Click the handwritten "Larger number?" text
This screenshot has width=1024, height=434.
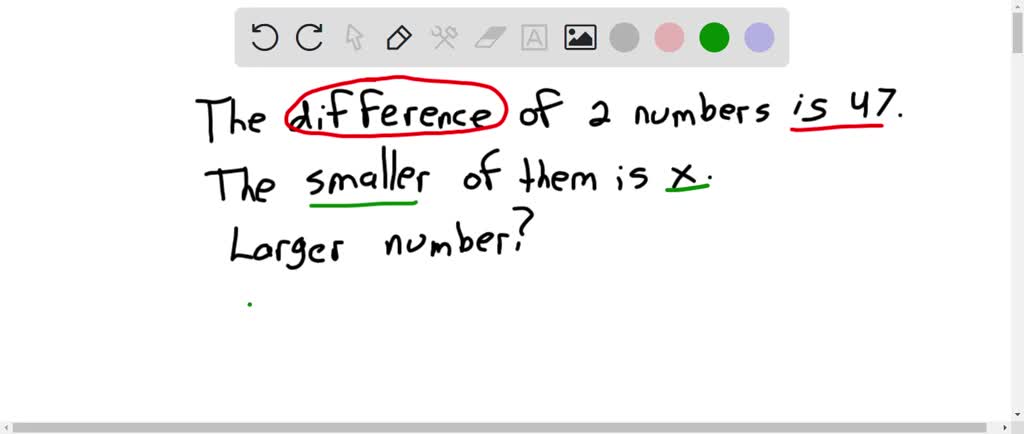click(377, 246)
